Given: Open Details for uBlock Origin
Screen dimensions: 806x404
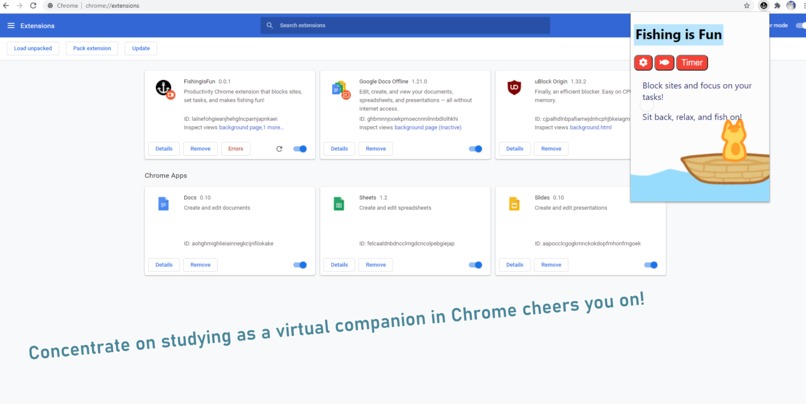Looking at the screenshot, I should coord(515,149).
